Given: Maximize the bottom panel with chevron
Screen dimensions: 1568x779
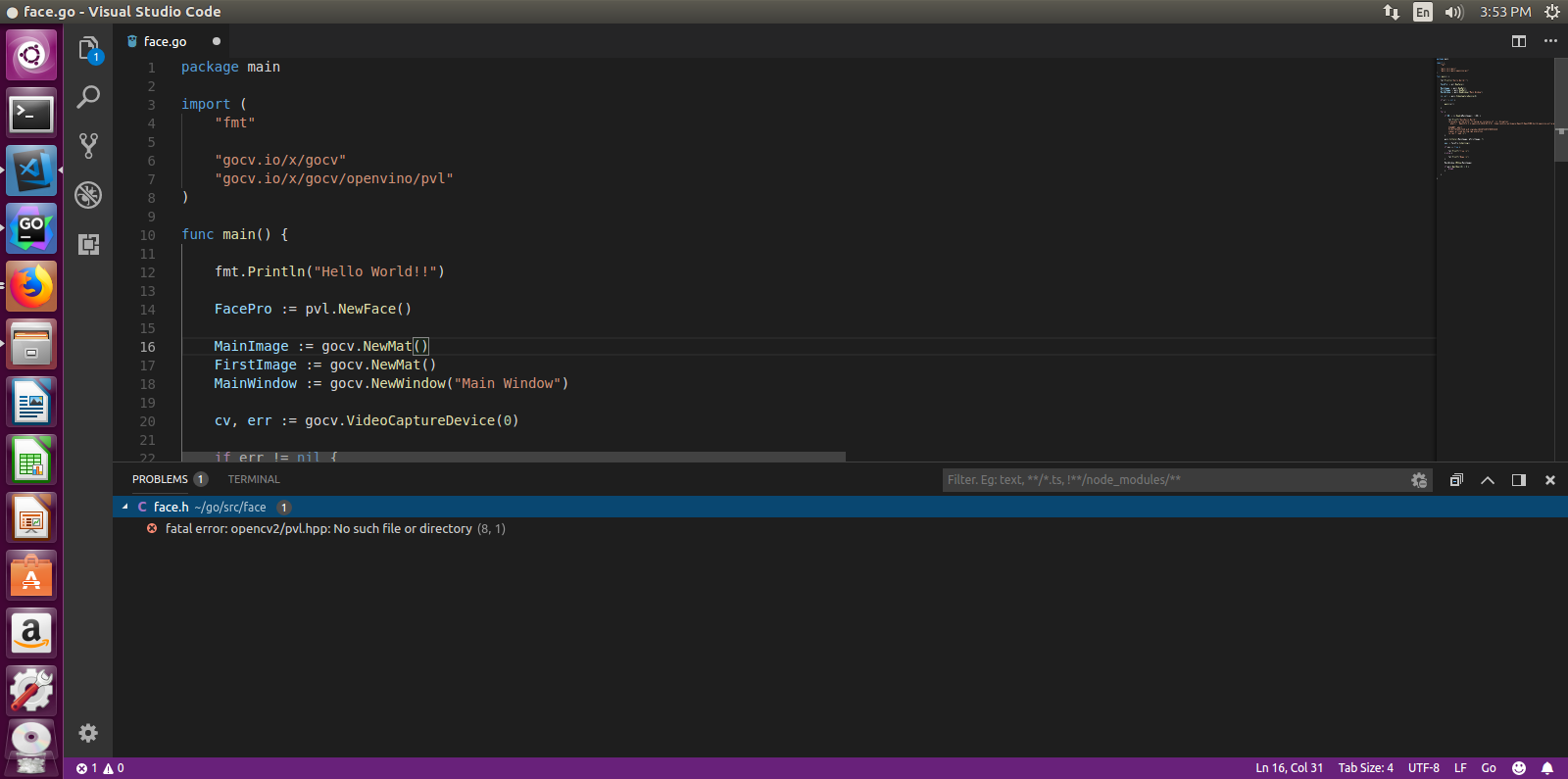Looking at the screenshot, I should 1488,480.
